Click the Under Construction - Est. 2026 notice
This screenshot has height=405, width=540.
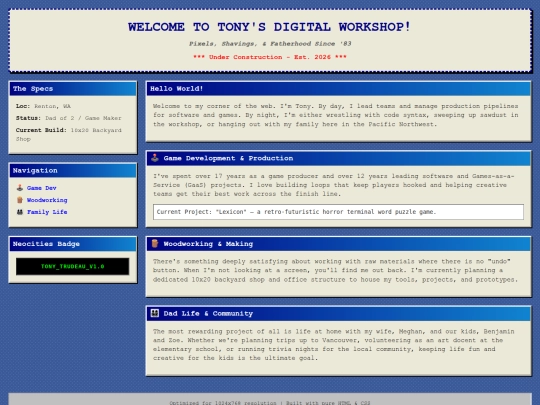tap(270, 57)
